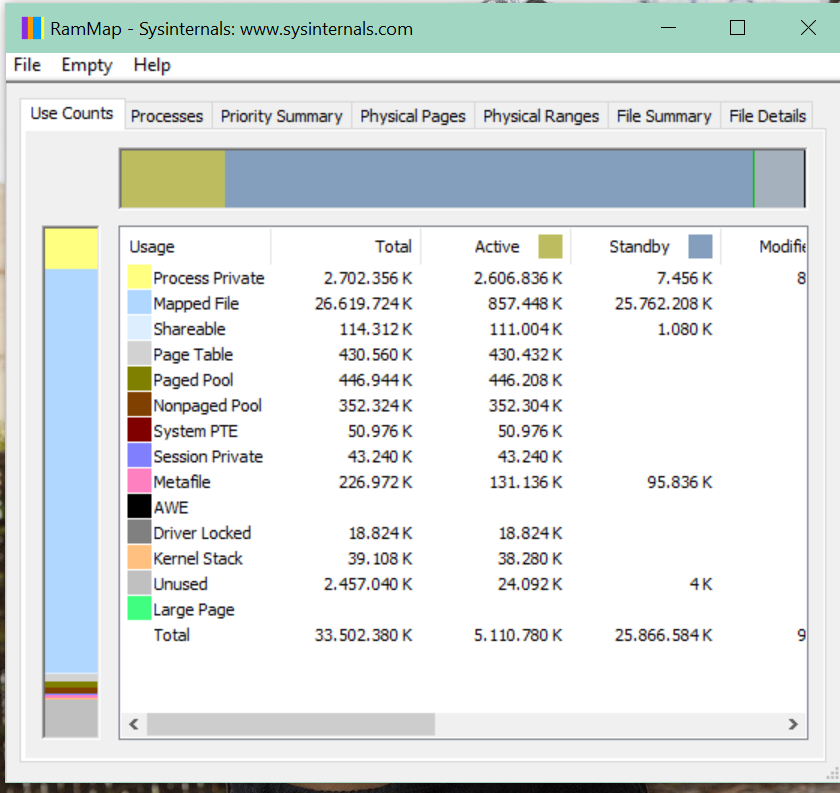The width and height of the screenshot is (840, 793).
Task: Click the pale Shareable color swatch
Action: (x=139, y=328)
